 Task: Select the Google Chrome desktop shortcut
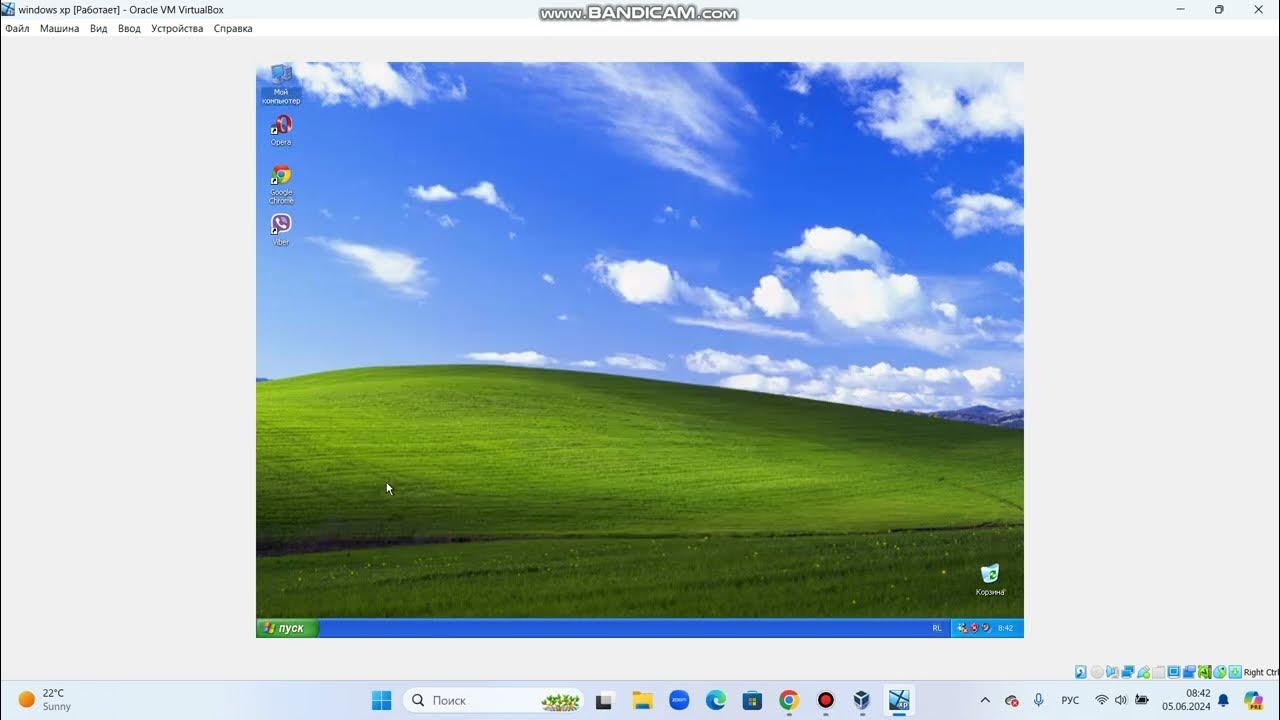[x=281, y=184]
